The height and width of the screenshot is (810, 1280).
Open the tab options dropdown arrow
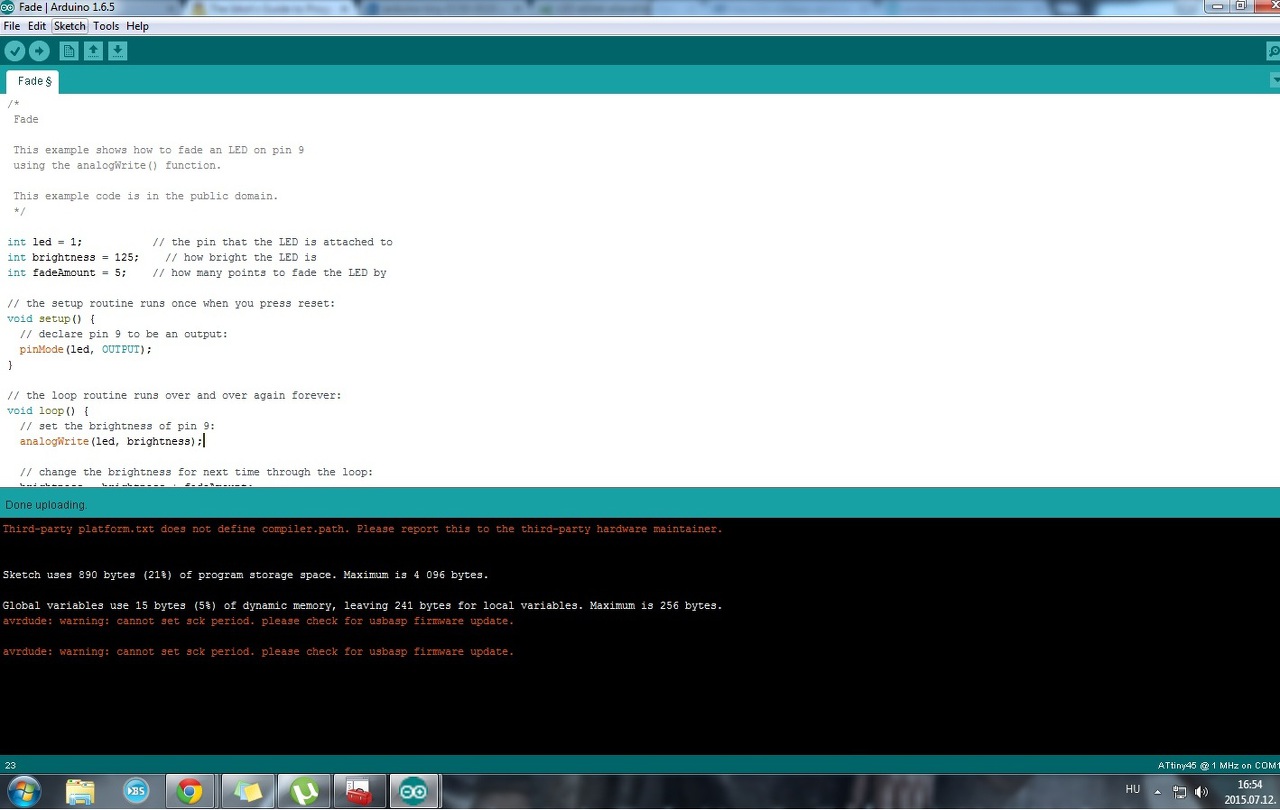tap(1275, 80)
